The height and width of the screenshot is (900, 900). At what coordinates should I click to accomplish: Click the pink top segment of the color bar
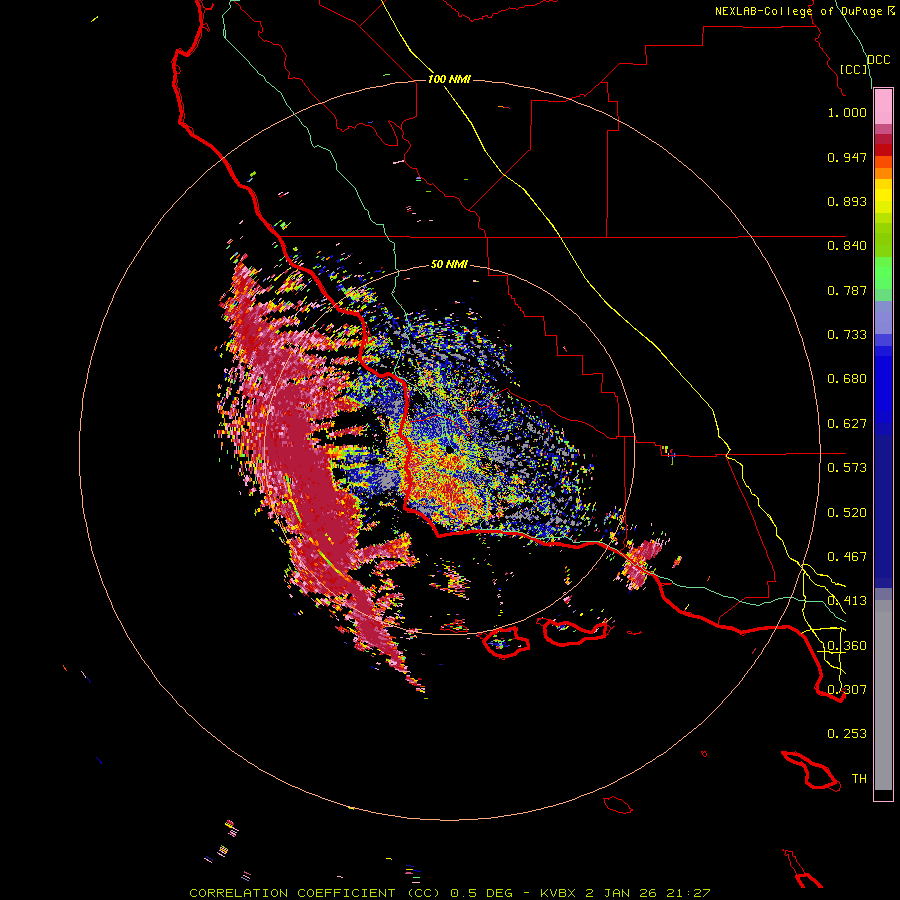coord(883,107)
